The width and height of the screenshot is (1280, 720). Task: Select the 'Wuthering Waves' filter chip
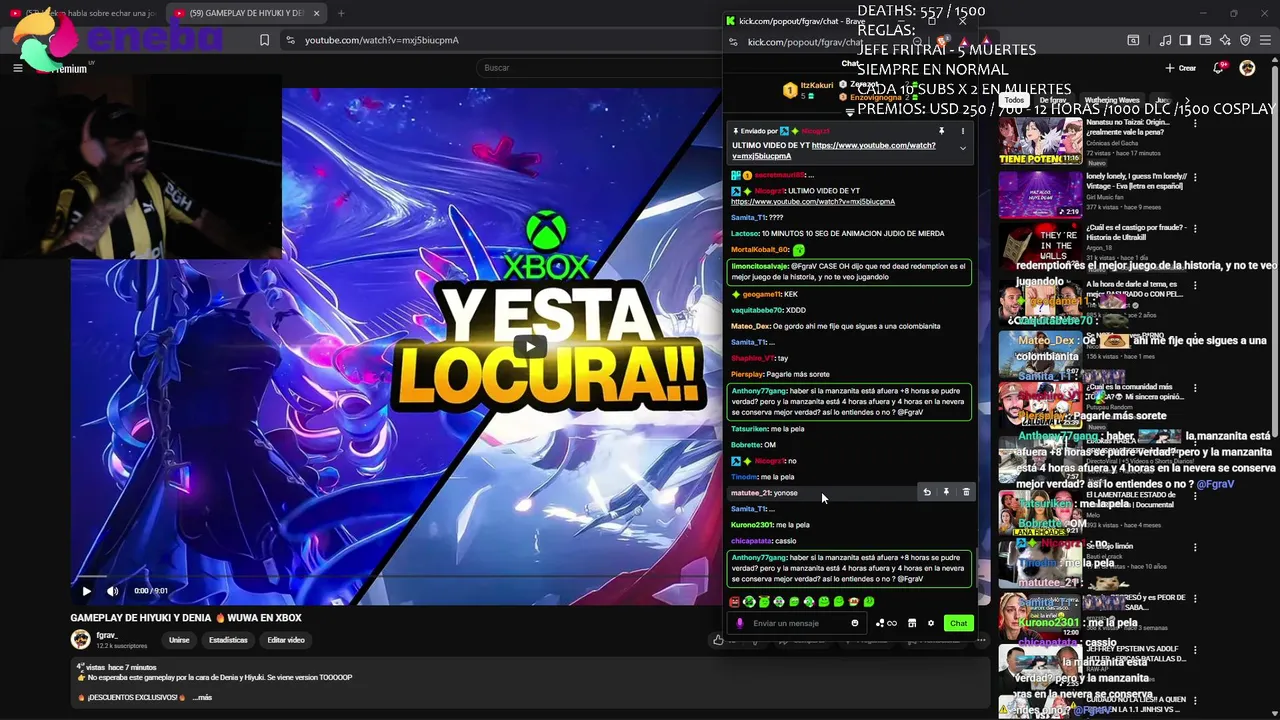click(x=1112, y=100)
